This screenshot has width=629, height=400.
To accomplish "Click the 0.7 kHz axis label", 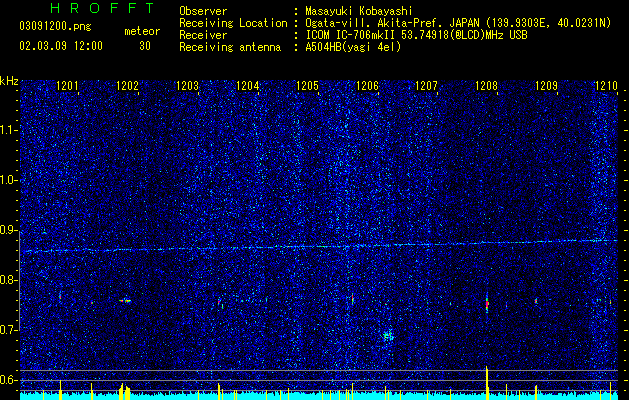I will (9, 330).
